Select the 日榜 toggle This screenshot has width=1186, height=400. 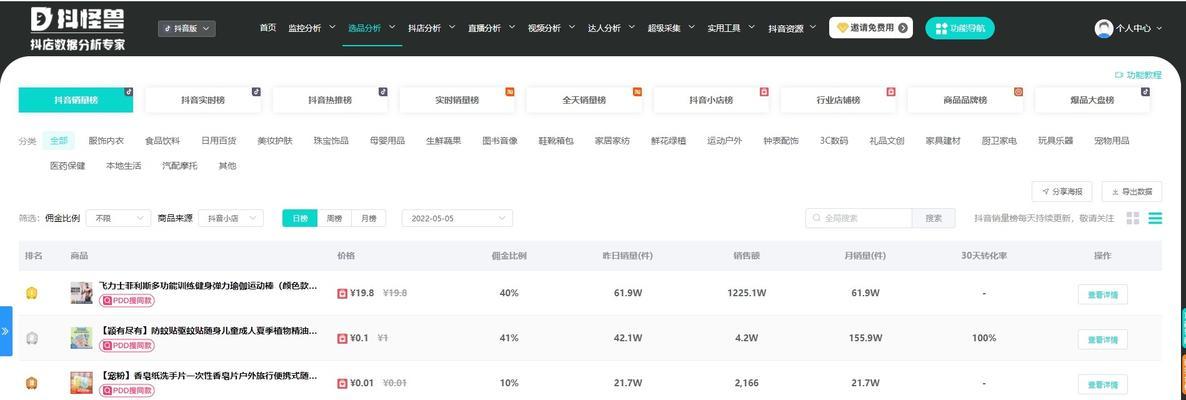pyautogui.click(x=300, y=218)
